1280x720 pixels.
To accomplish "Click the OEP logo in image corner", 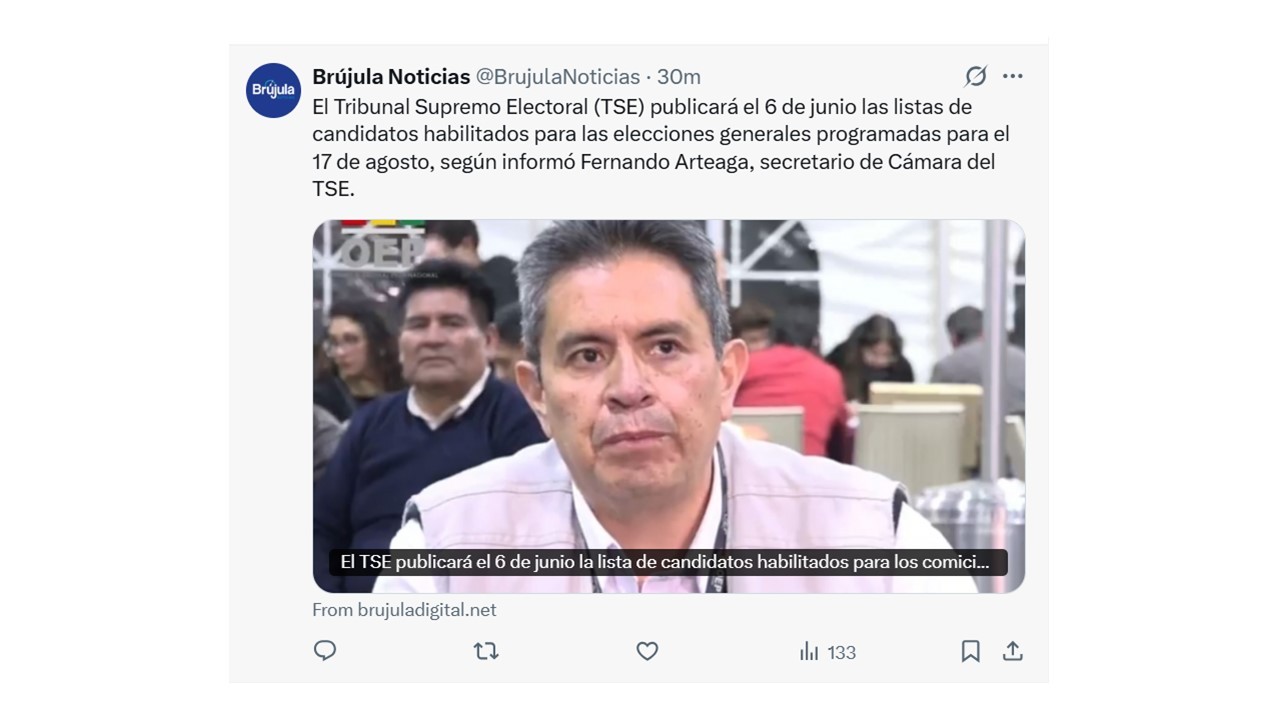I will tap(382, 248).
